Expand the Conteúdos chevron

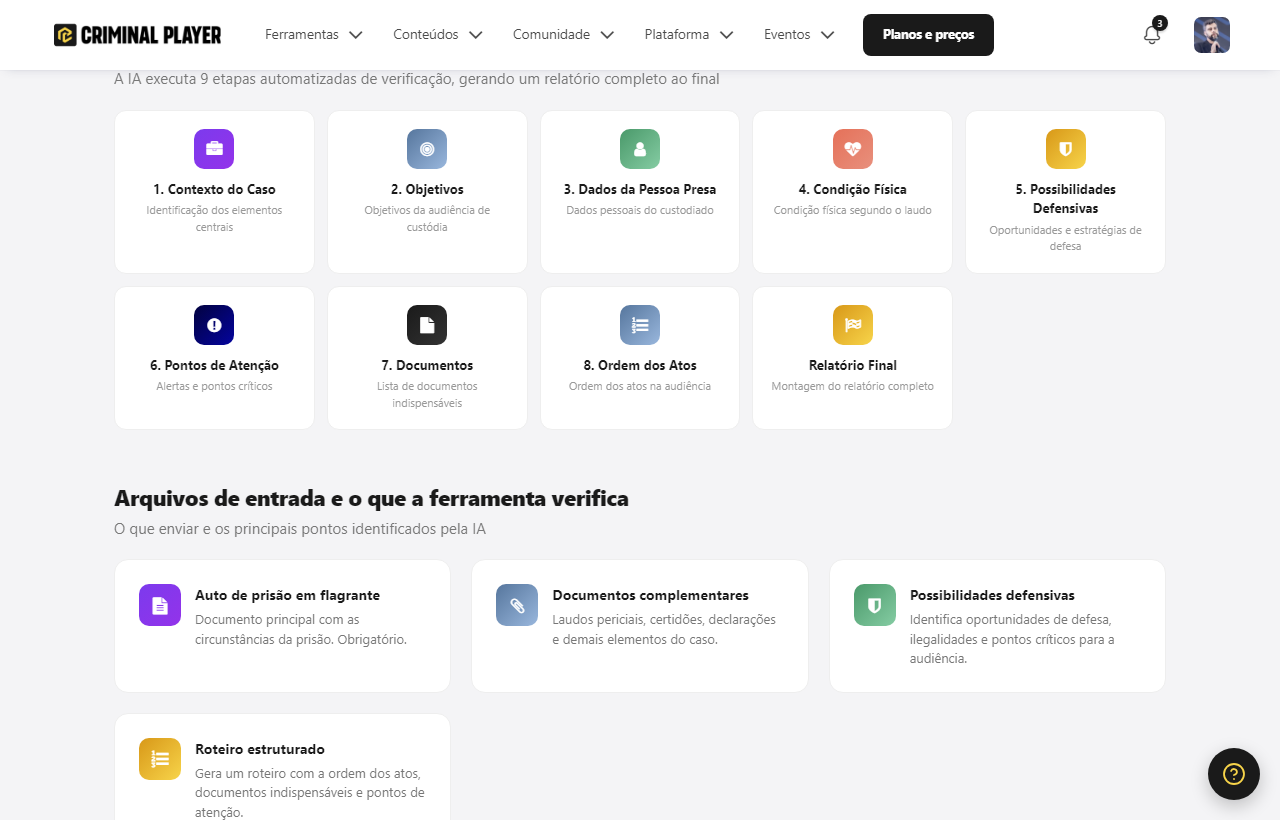pos(476,35)
